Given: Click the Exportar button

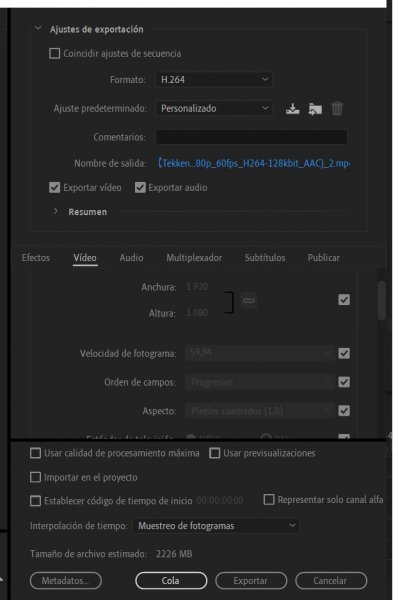Looking at the screenshot, I should pyautogui.click(x=251, y=580).
